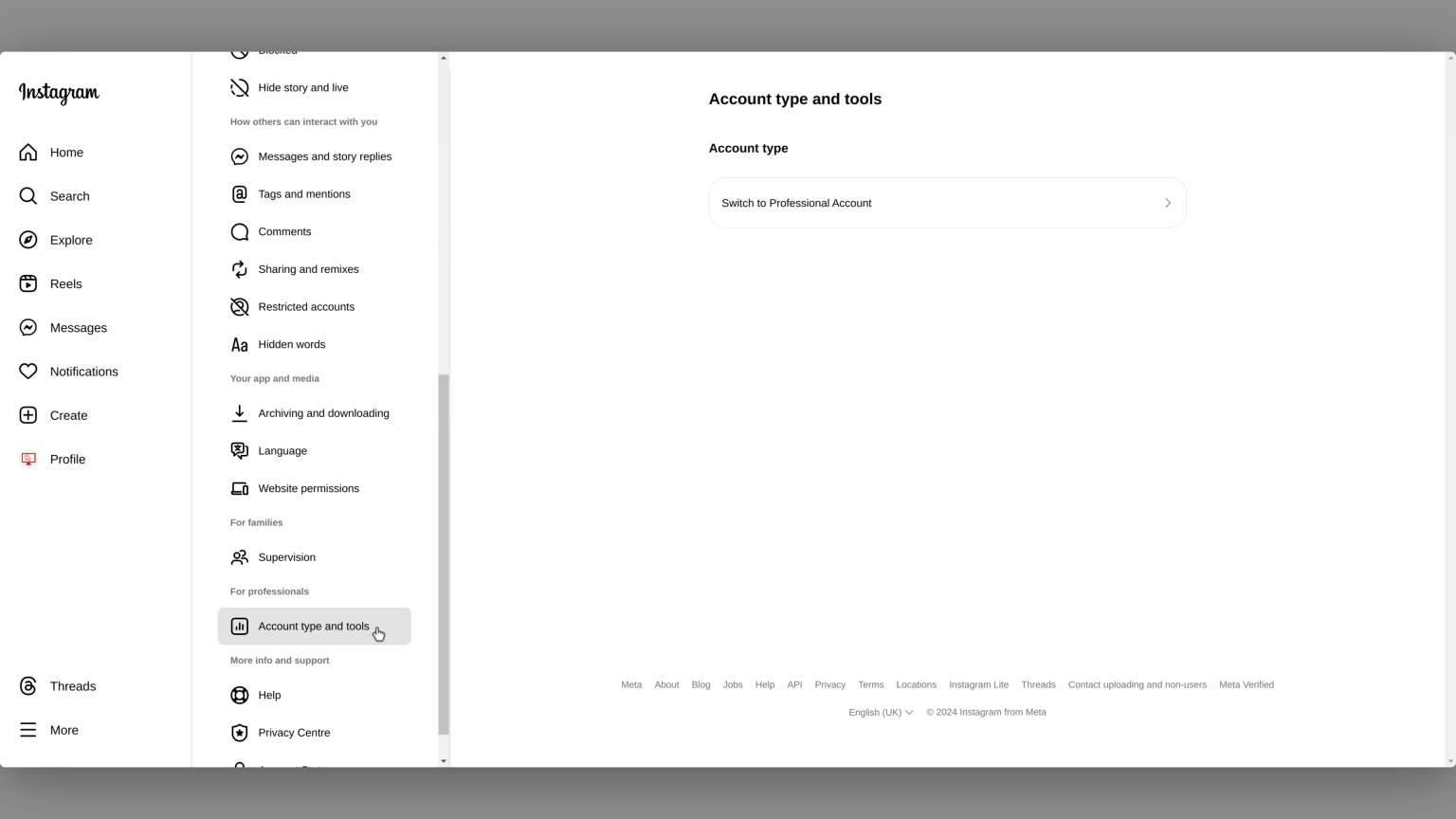Viewport: 1456px width, 819px height.
Task: Select the Hidden words Aa icon
Action: [239, 344]
